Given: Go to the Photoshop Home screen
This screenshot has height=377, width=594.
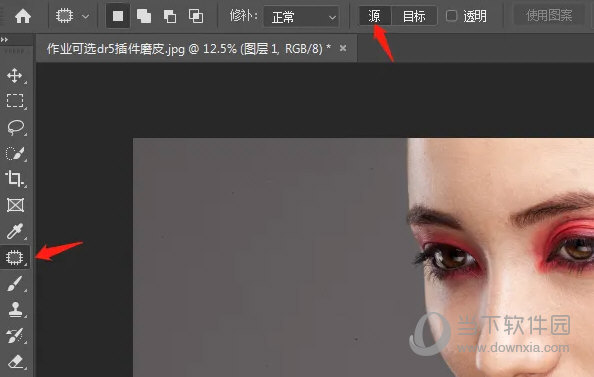Looking at the screenshot, I should (x=23, y=16).
